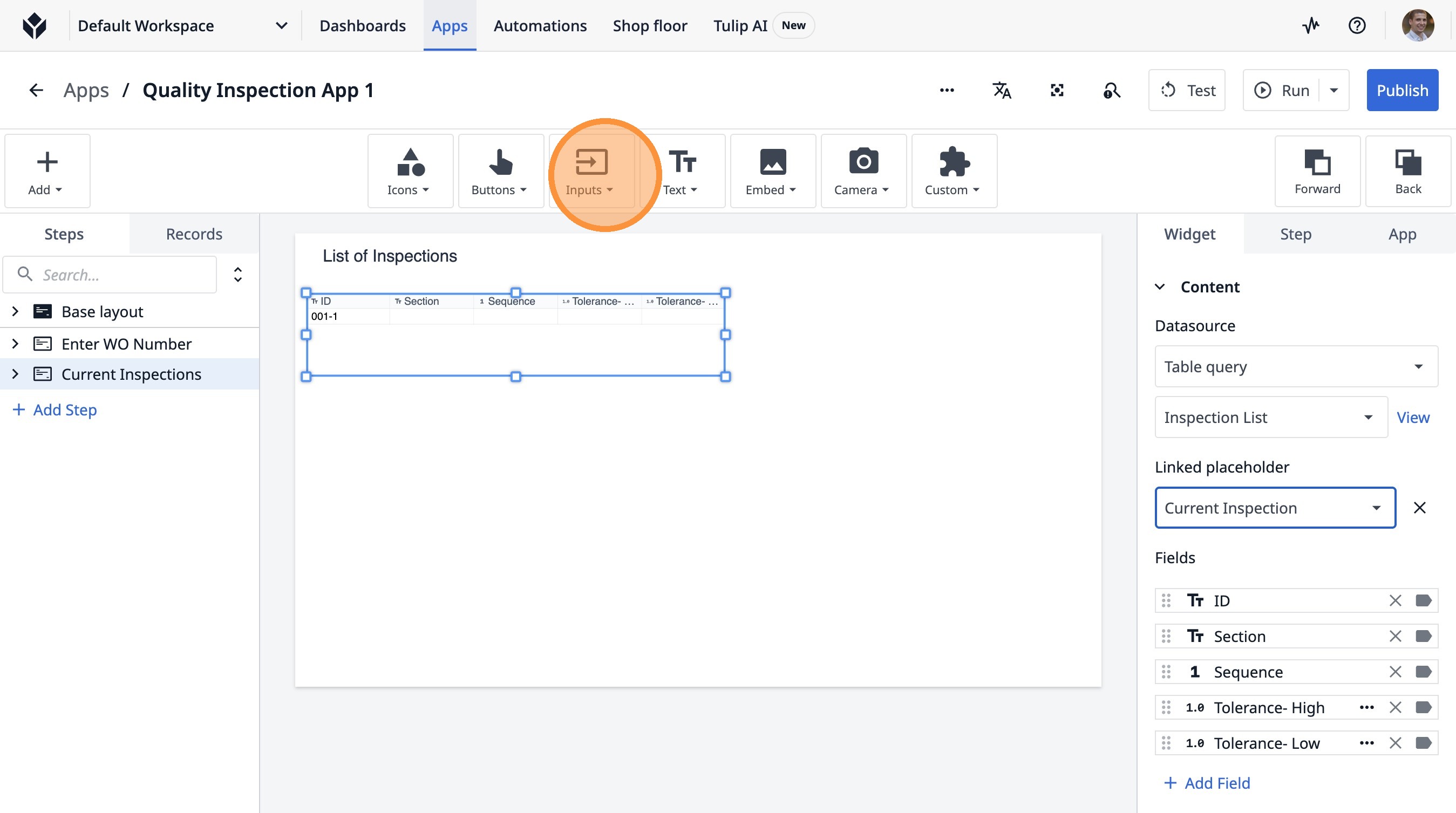The width and height of the screenshot is (1456, 813).
Task: Click the Publish button
Action: point(1401,91)
